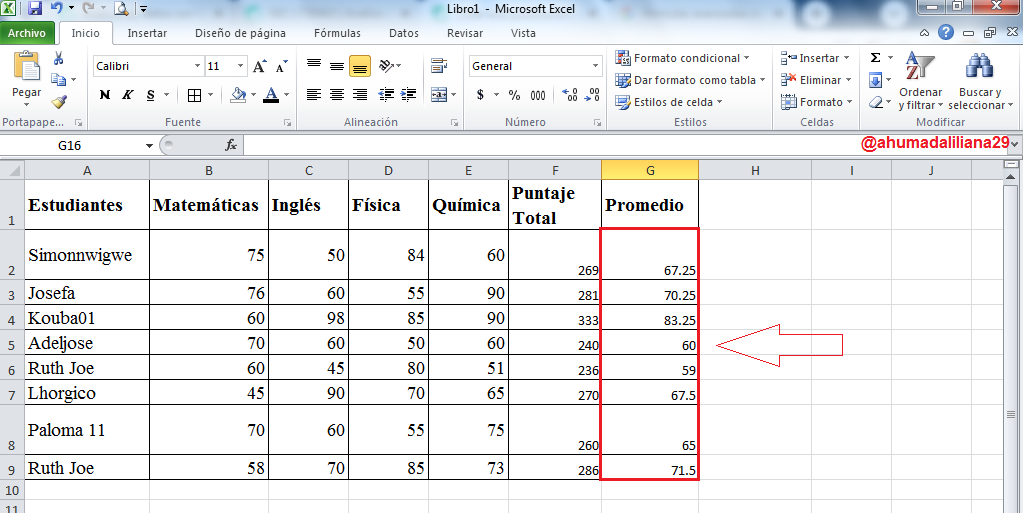The height and width of the screenshot is (513, 1023).
Task: Toggle middle vertical alignment button
Action: [x=337, y=65]
